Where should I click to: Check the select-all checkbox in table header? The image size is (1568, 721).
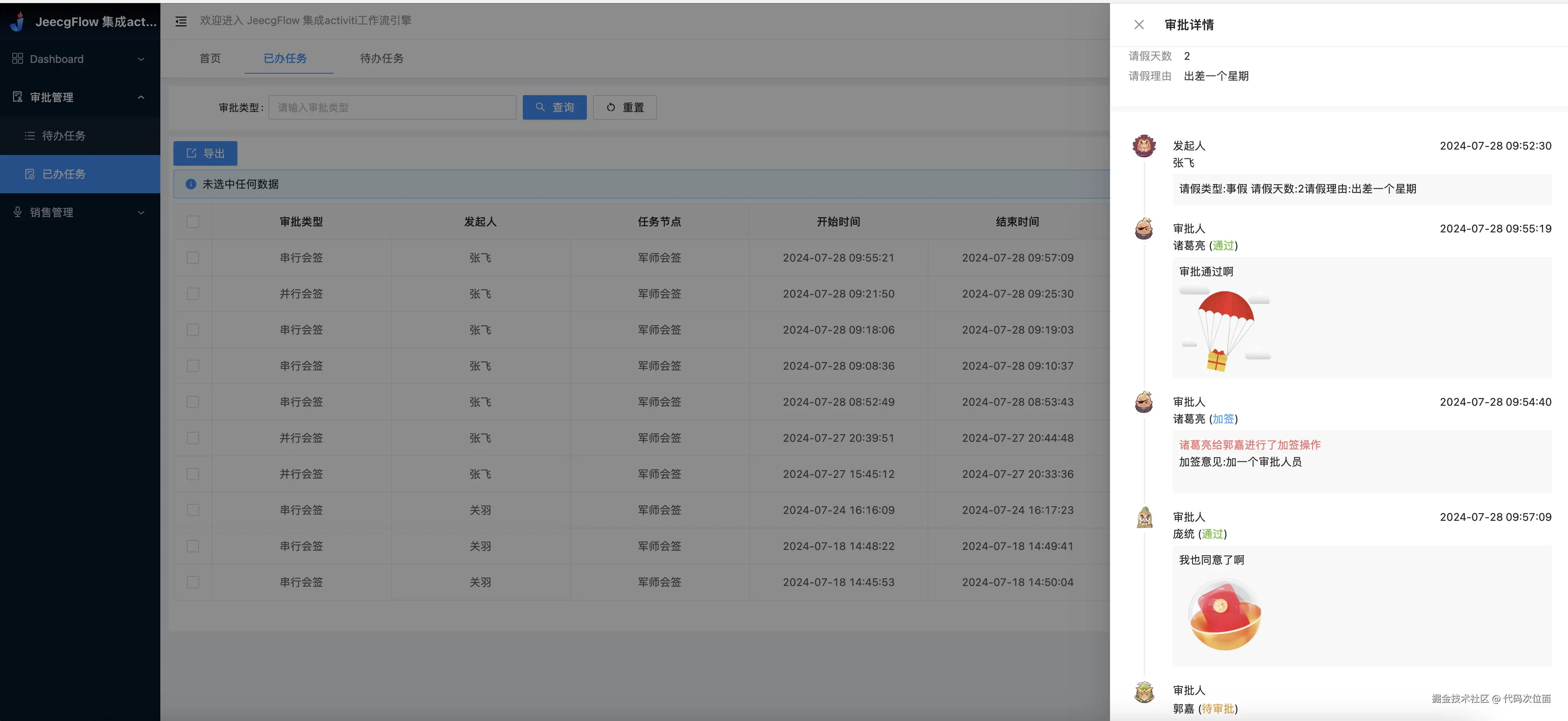pyautogui.click(x=193, y=221)
